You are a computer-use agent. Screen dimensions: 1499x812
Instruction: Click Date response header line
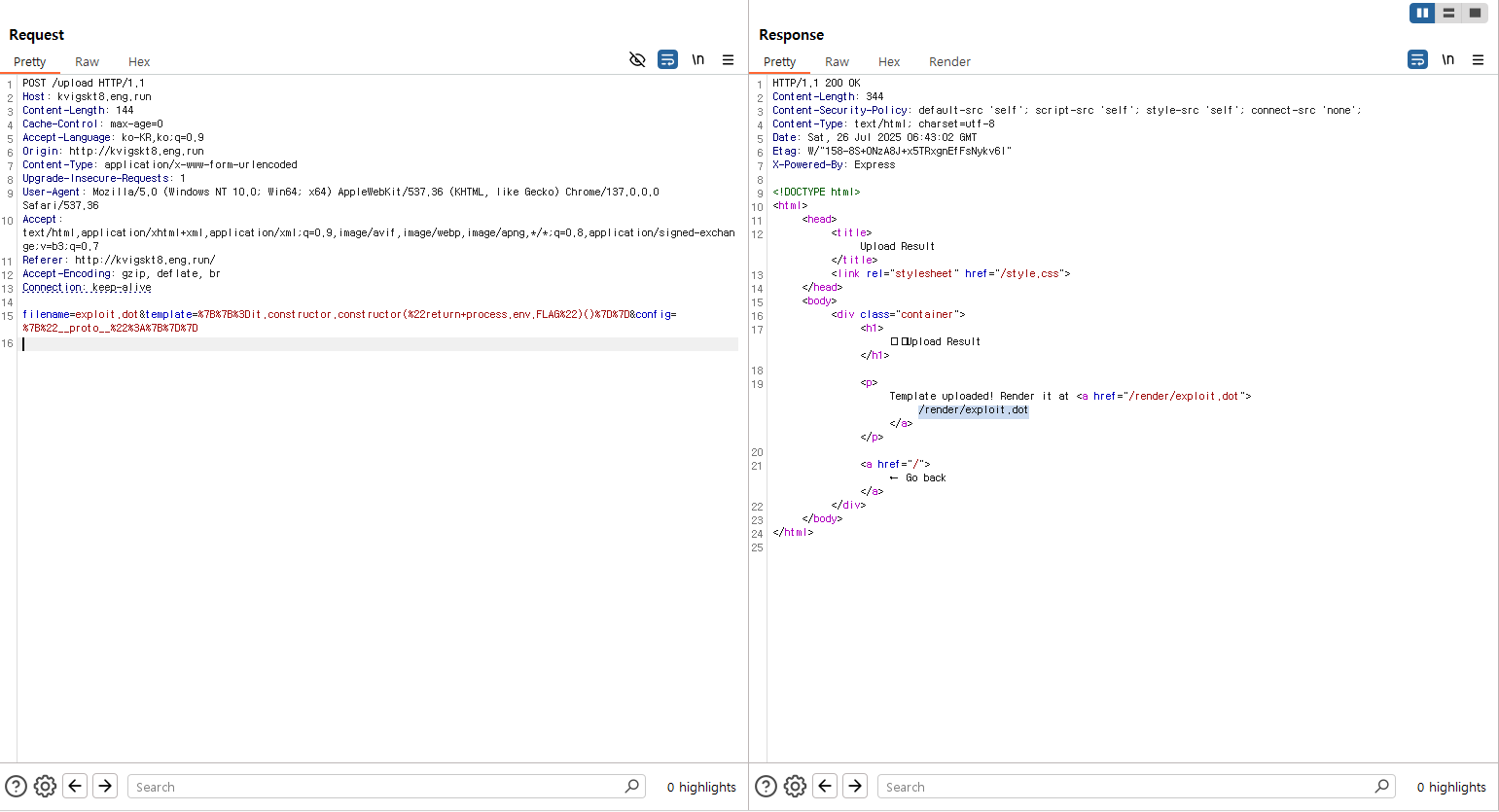[874, 137]
